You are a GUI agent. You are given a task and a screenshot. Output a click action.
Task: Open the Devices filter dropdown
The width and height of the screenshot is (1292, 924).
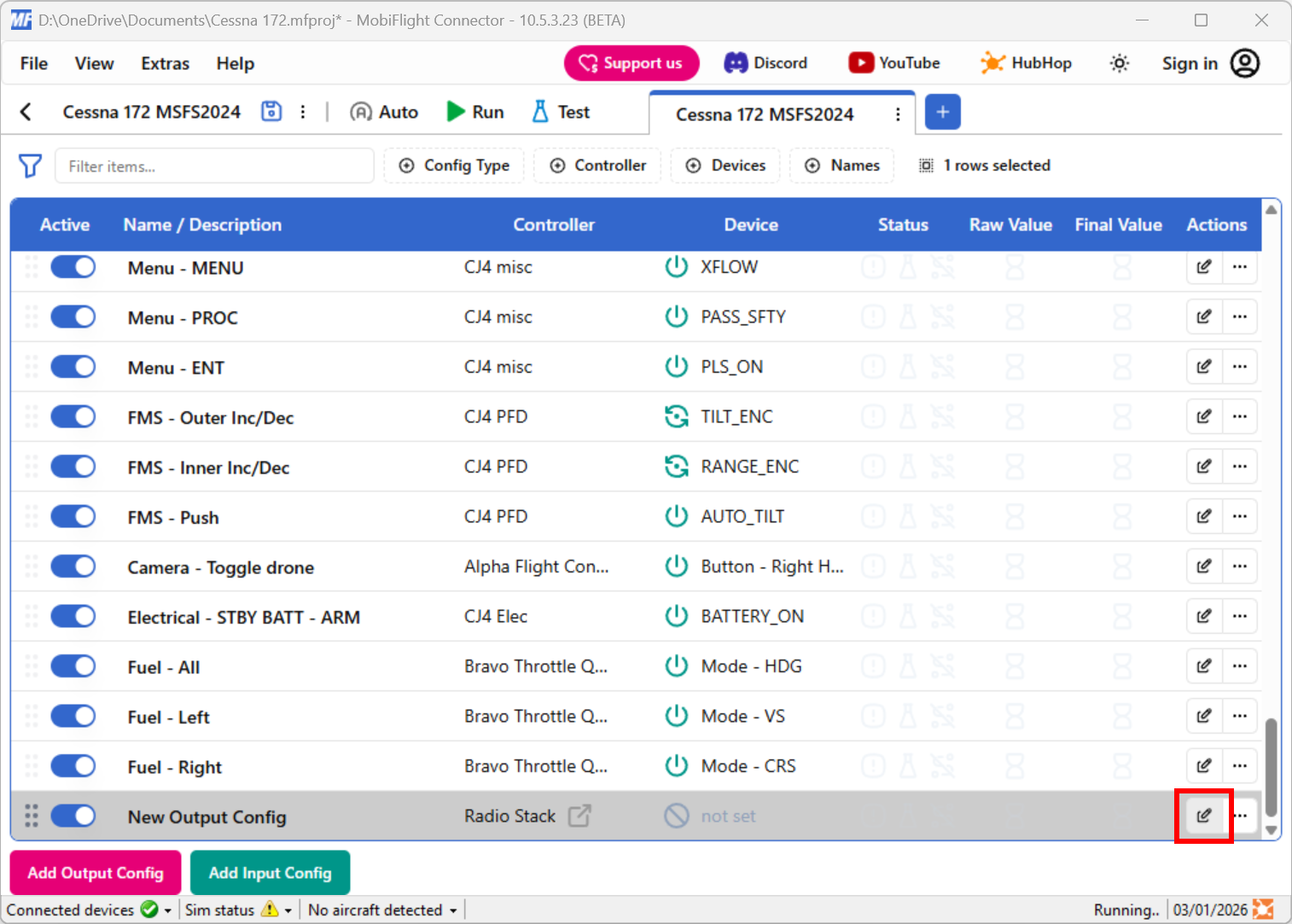tap(725, 166)
